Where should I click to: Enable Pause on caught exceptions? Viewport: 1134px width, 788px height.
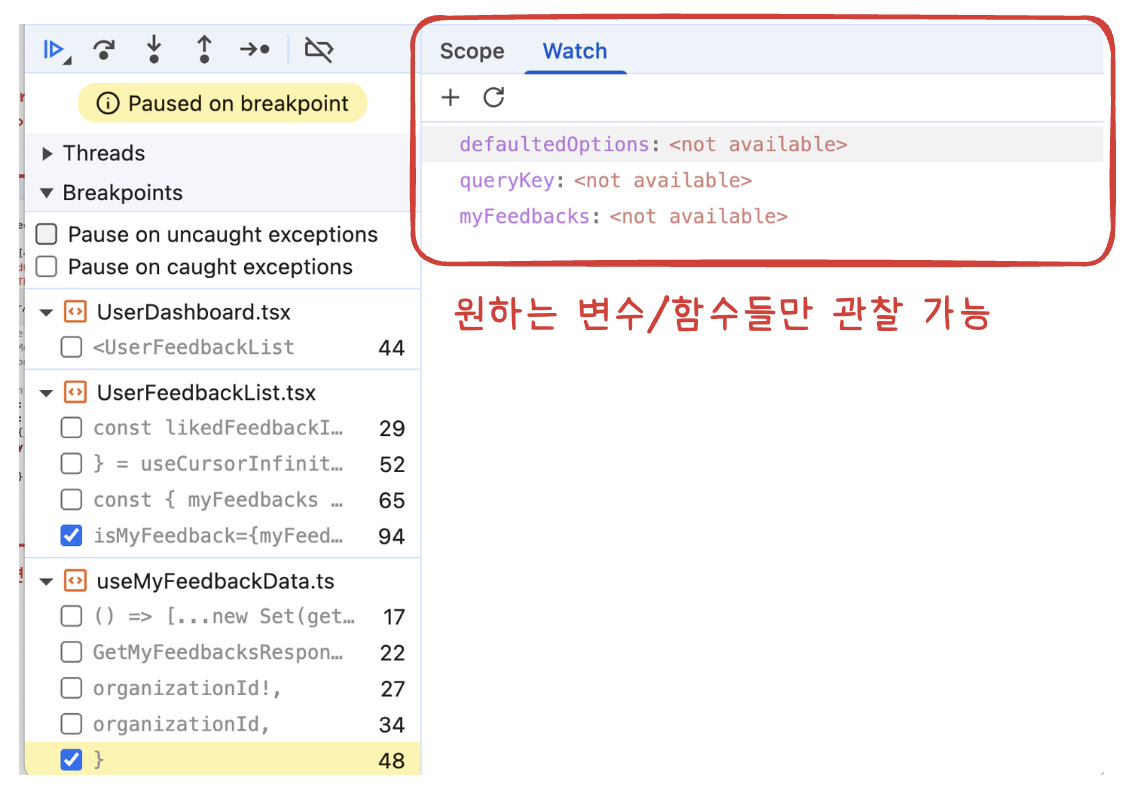pos(46,267)
